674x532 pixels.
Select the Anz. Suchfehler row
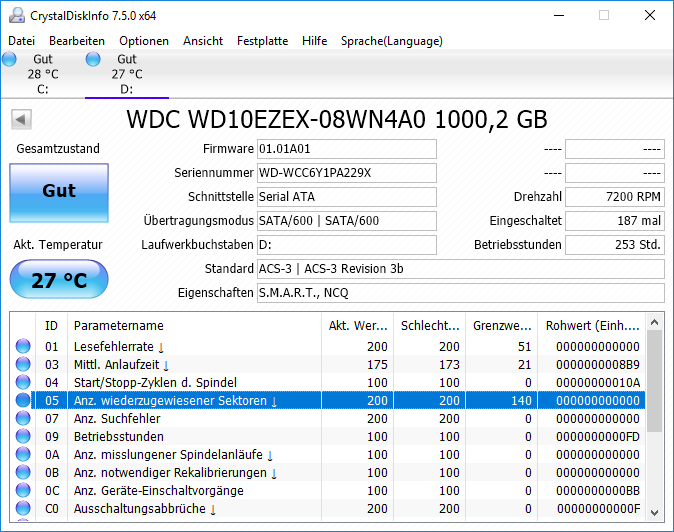tap(328, 419)
